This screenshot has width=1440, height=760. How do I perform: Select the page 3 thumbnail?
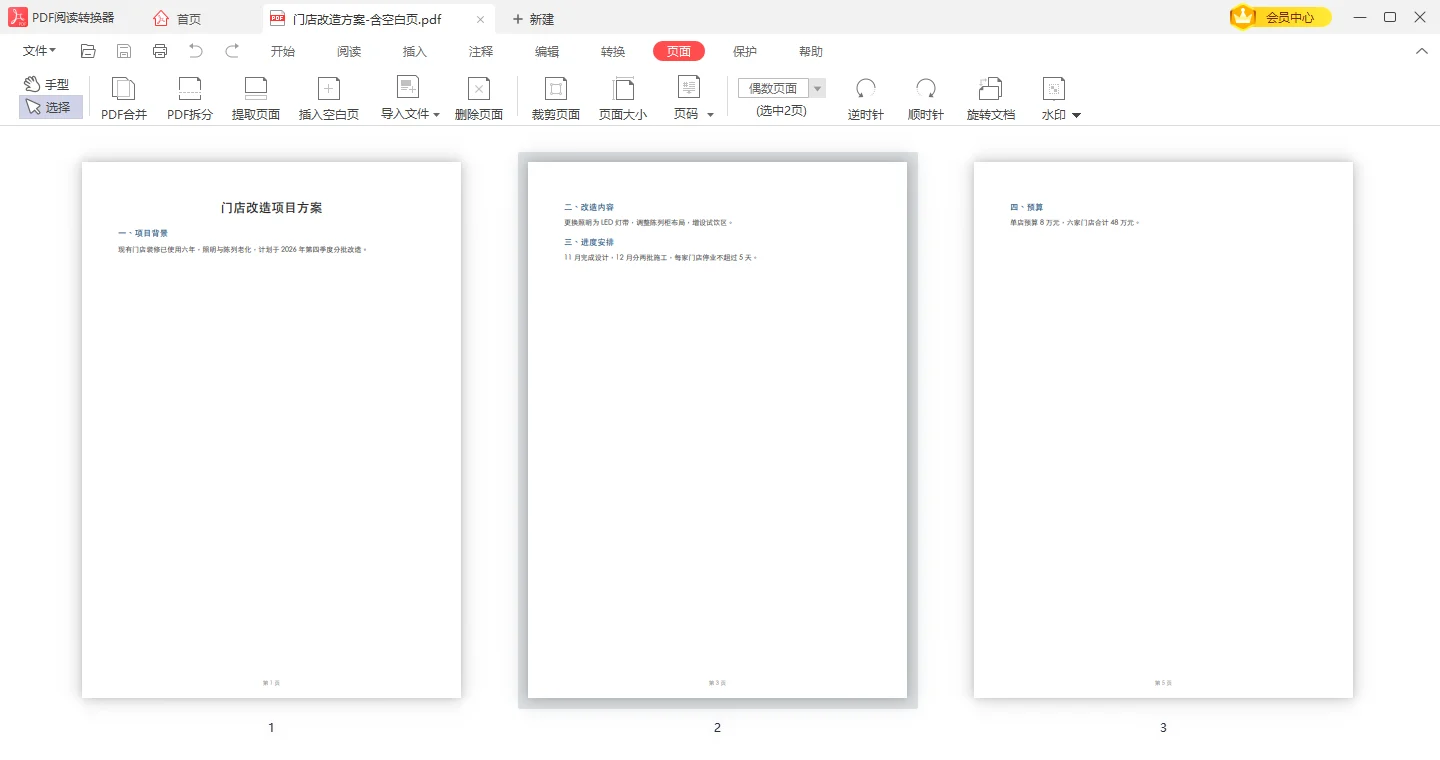(1163, 430)
